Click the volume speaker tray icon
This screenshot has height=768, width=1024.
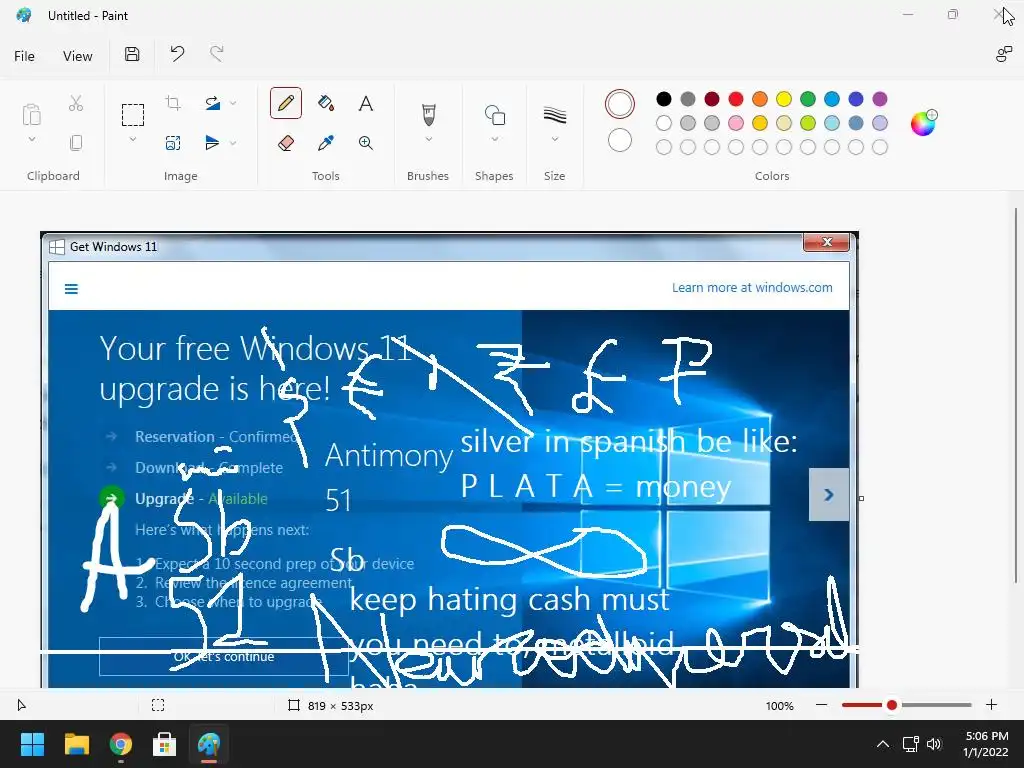coord(935,744)
